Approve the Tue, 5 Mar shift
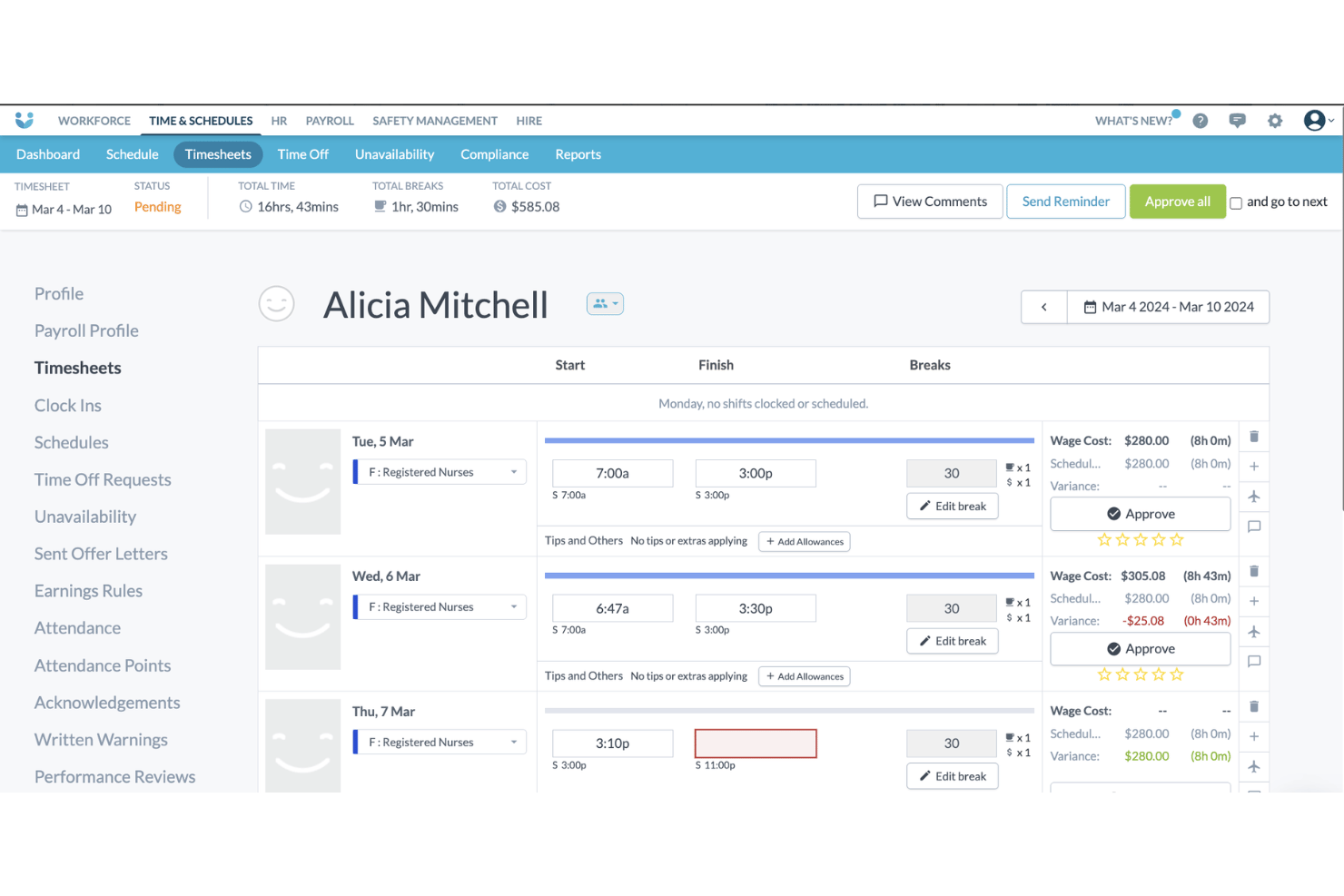Screen dimensions: 1344x896 [x=1141, y=514]
